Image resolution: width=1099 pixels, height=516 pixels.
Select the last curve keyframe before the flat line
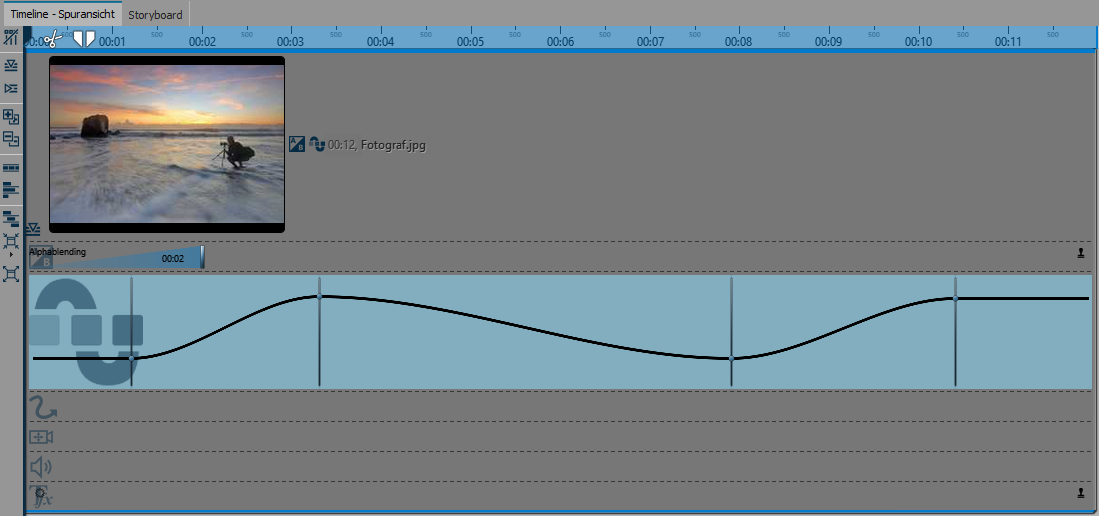coord(955,299)
